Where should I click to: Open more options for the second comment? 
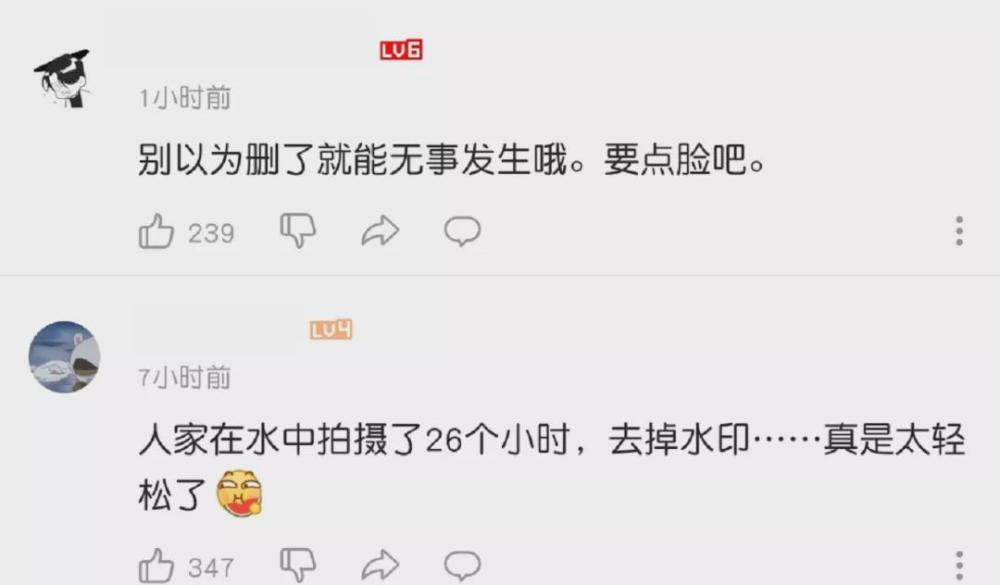(959, 566)
